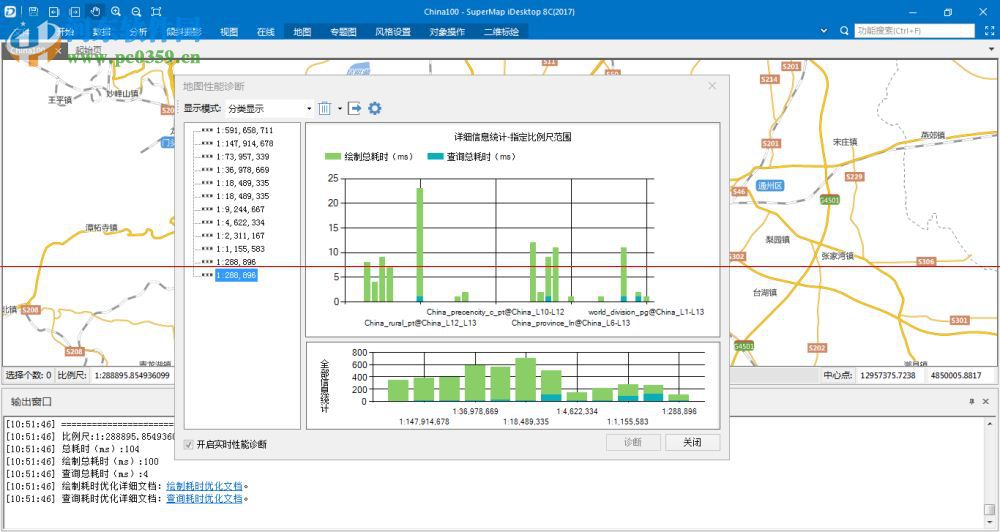
Task: Click the 诊断 button
Action: click(633, 442)
